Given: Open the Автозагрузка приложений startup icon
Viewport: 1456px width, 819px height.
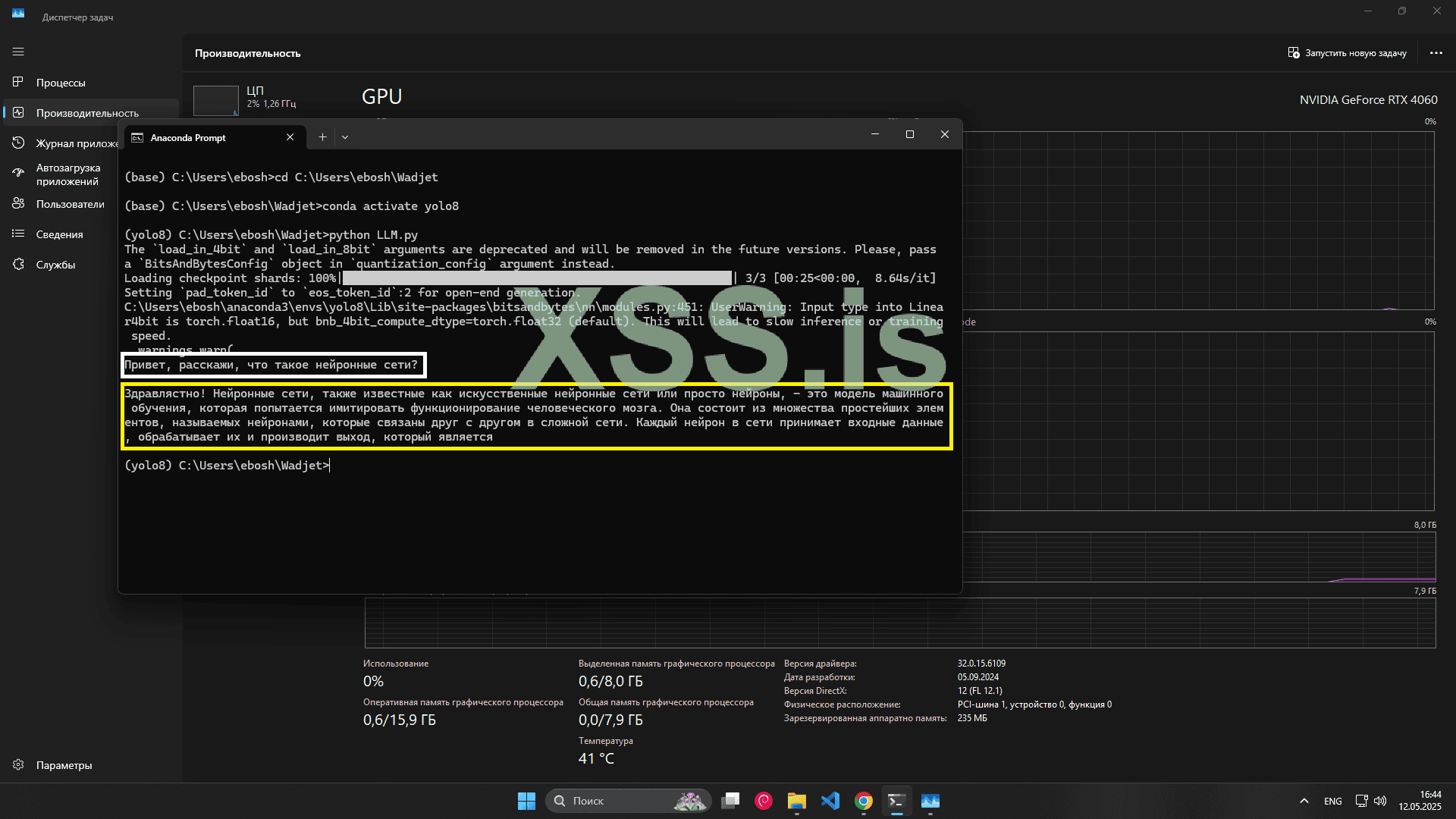Looking at the screenshot, I should [18, 174].
